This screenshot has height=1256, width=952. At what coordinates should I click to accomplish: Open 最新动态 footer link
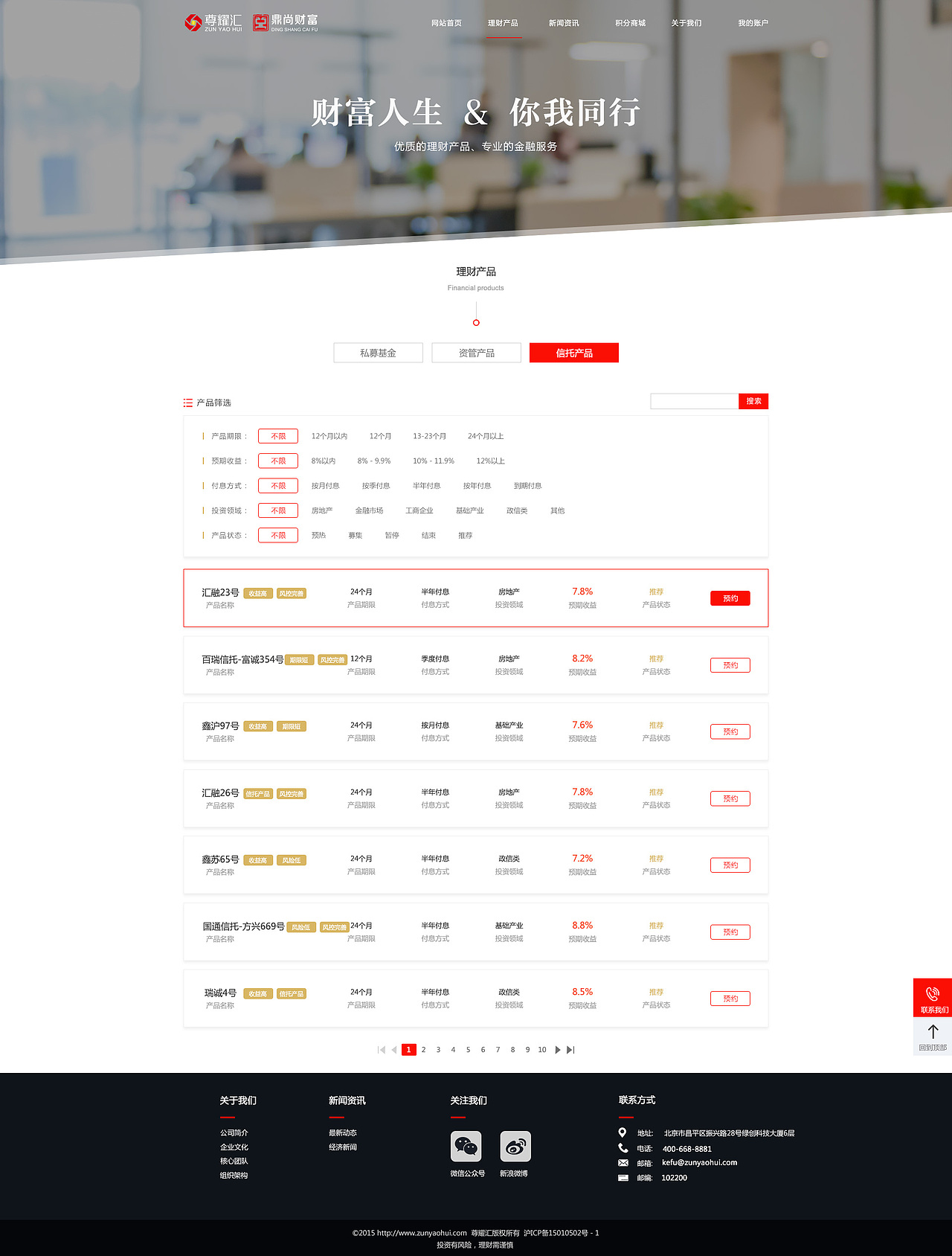[x=343, y=1132]
